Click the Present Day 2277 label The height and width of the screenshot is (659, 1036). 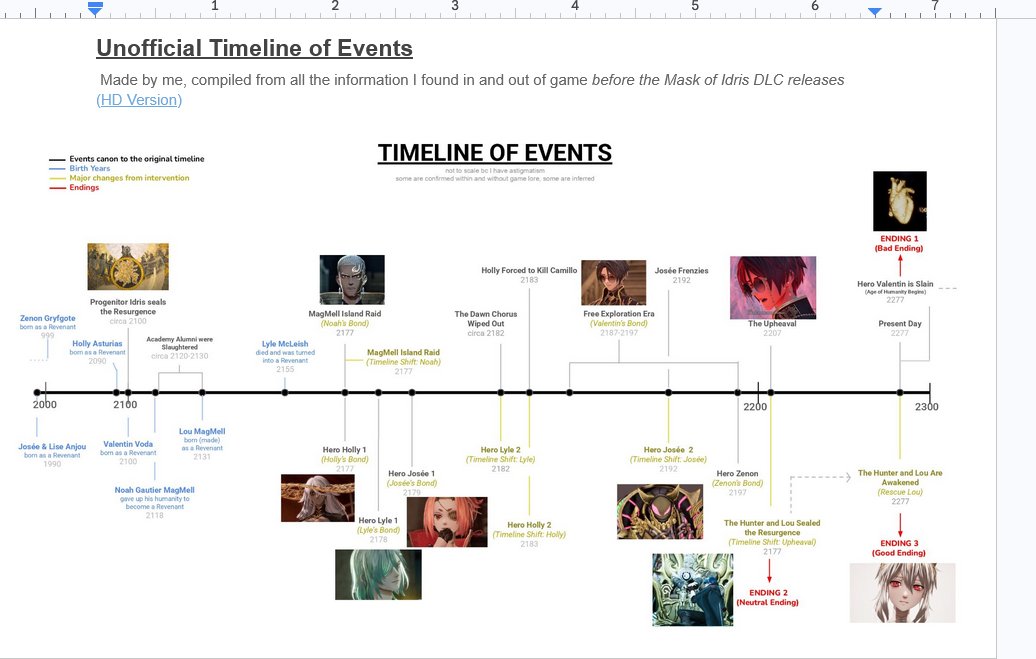[x=900, y=328]
